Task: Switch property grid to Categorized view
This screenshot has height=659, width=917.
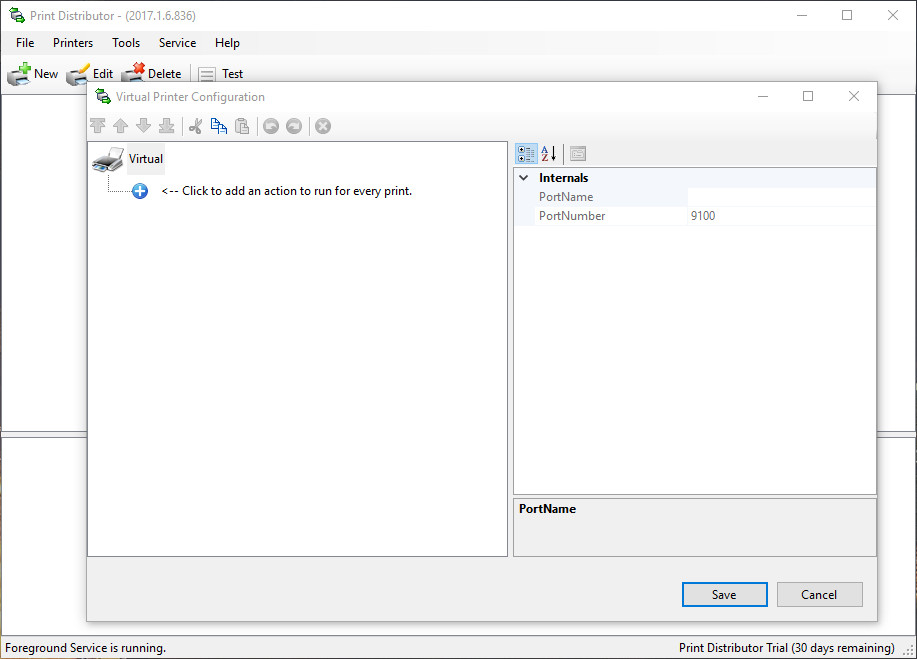Action: pyautogui.click(x=526, y=154)
